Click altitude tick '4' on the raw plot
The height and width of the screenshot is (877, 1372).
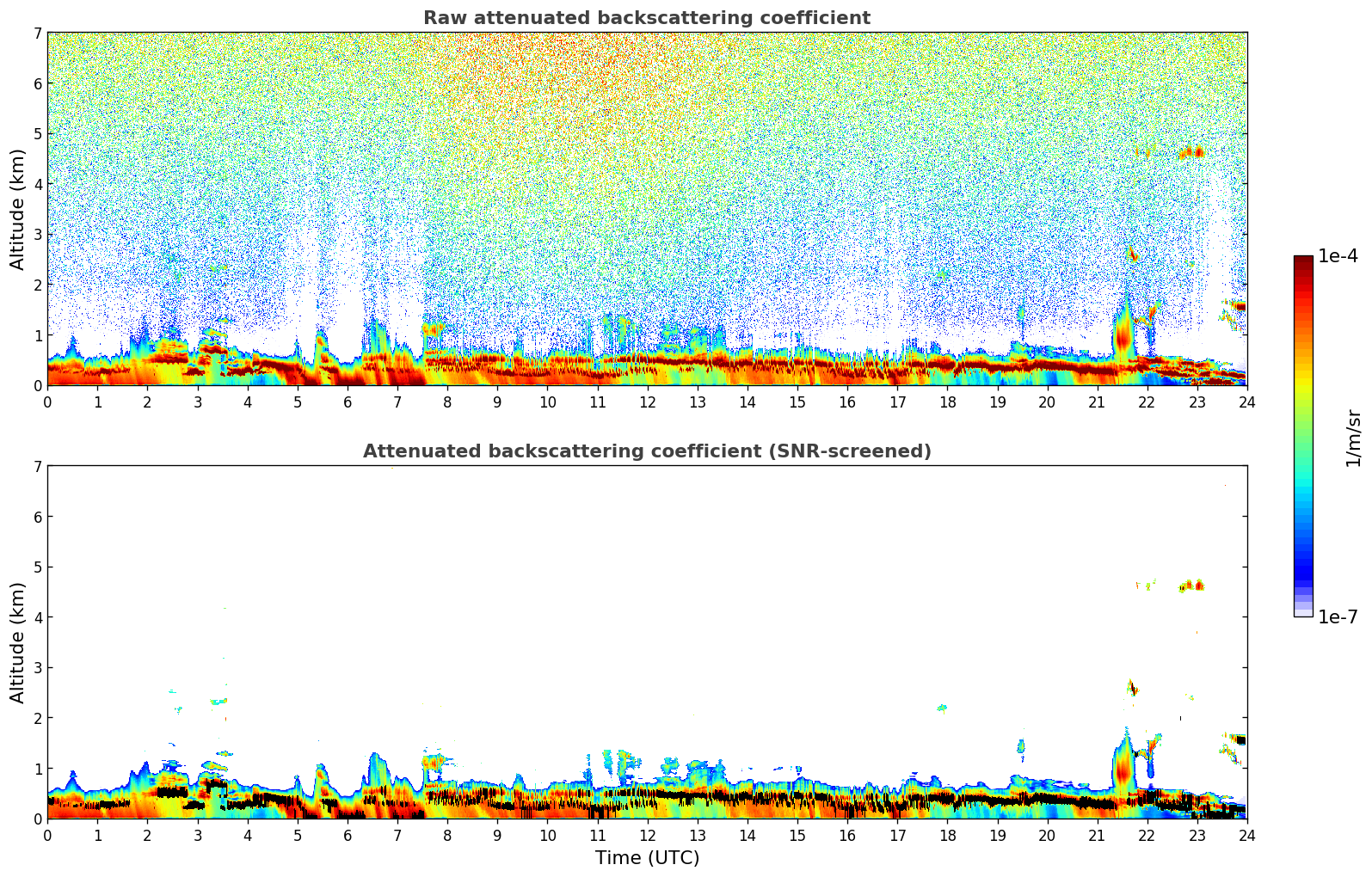38,184
